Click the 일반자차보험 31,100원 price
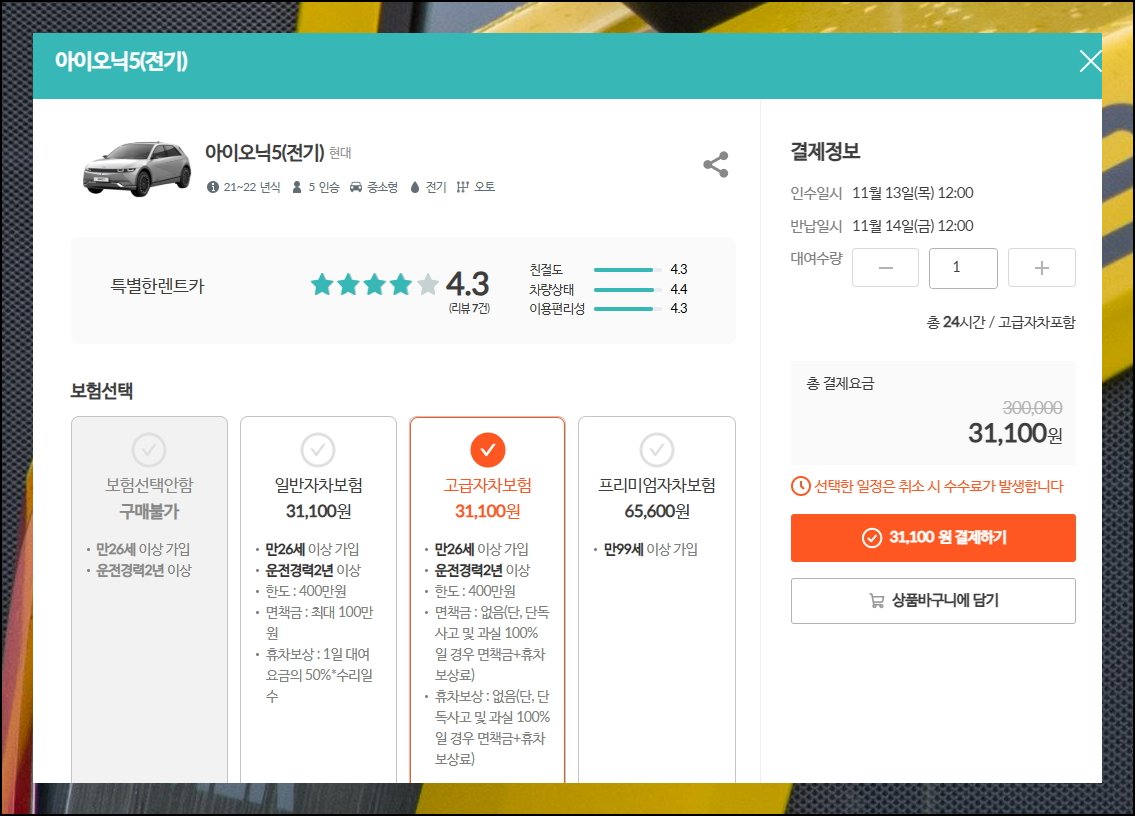Viewport: 1135px width, 816px height. click(x=318, y=511)
